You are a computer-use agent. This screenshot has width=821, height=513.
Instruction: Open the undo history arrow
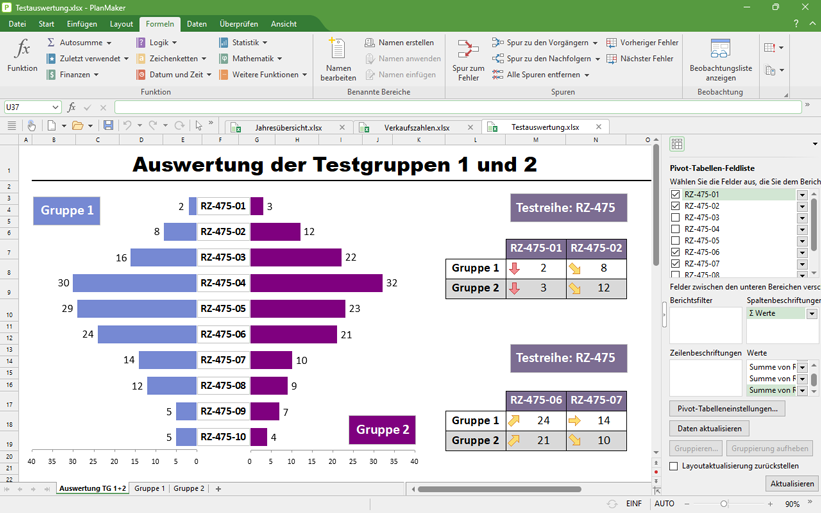click(x=139, y=125)
